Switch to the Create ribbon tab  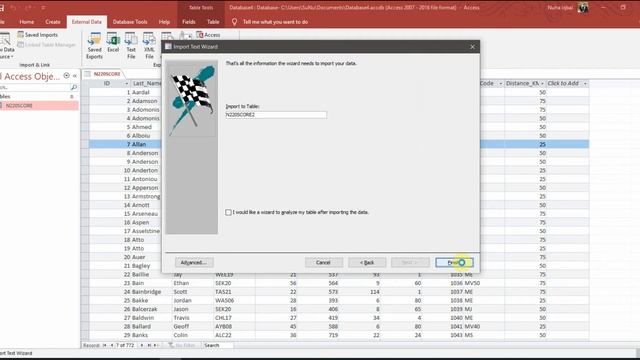[x=53, y=22]
